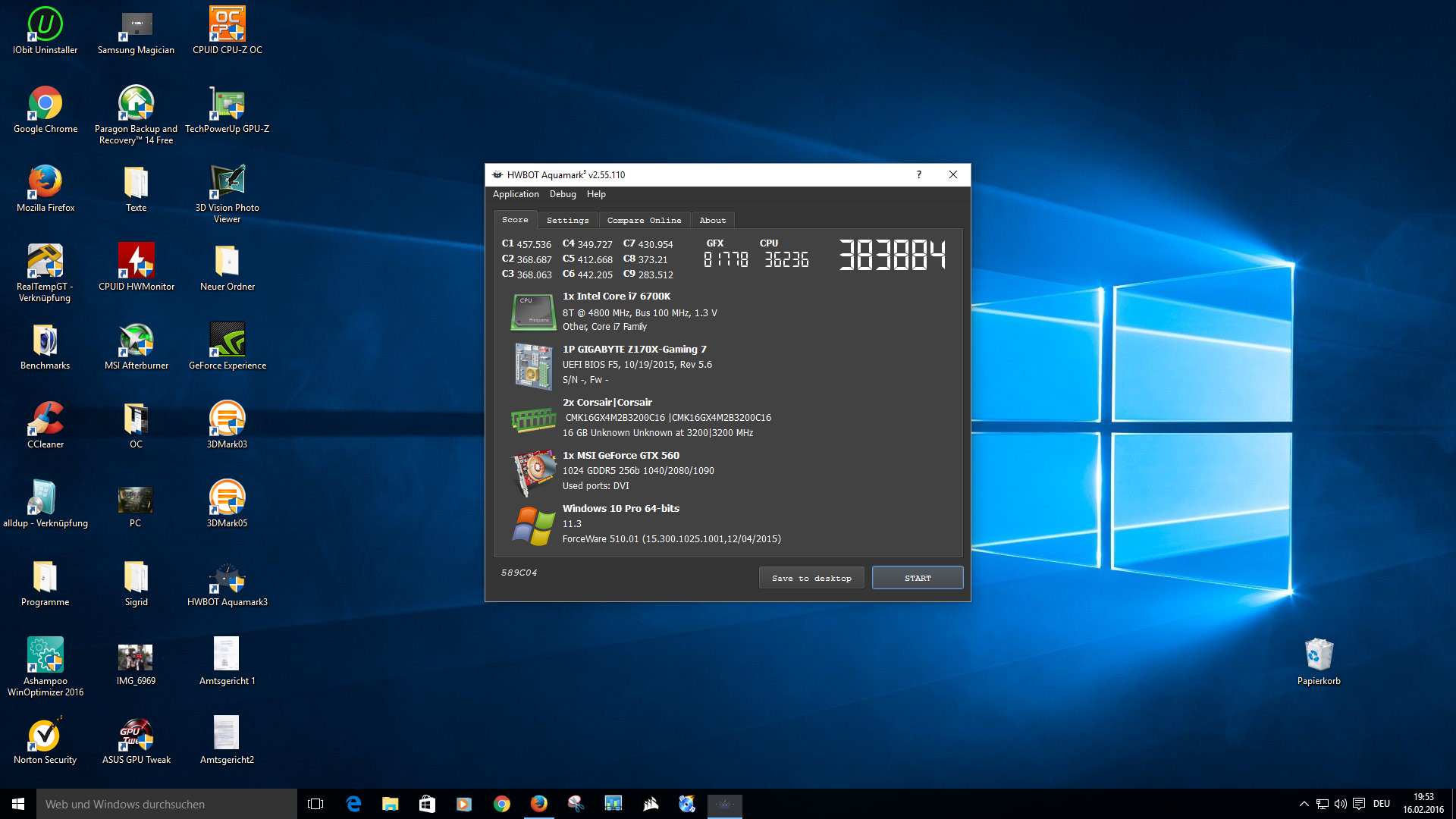Open the Windows Start menu
The height and width of the screenshot is (819, 1456).
pyautogui.click(x=18, y=804)
